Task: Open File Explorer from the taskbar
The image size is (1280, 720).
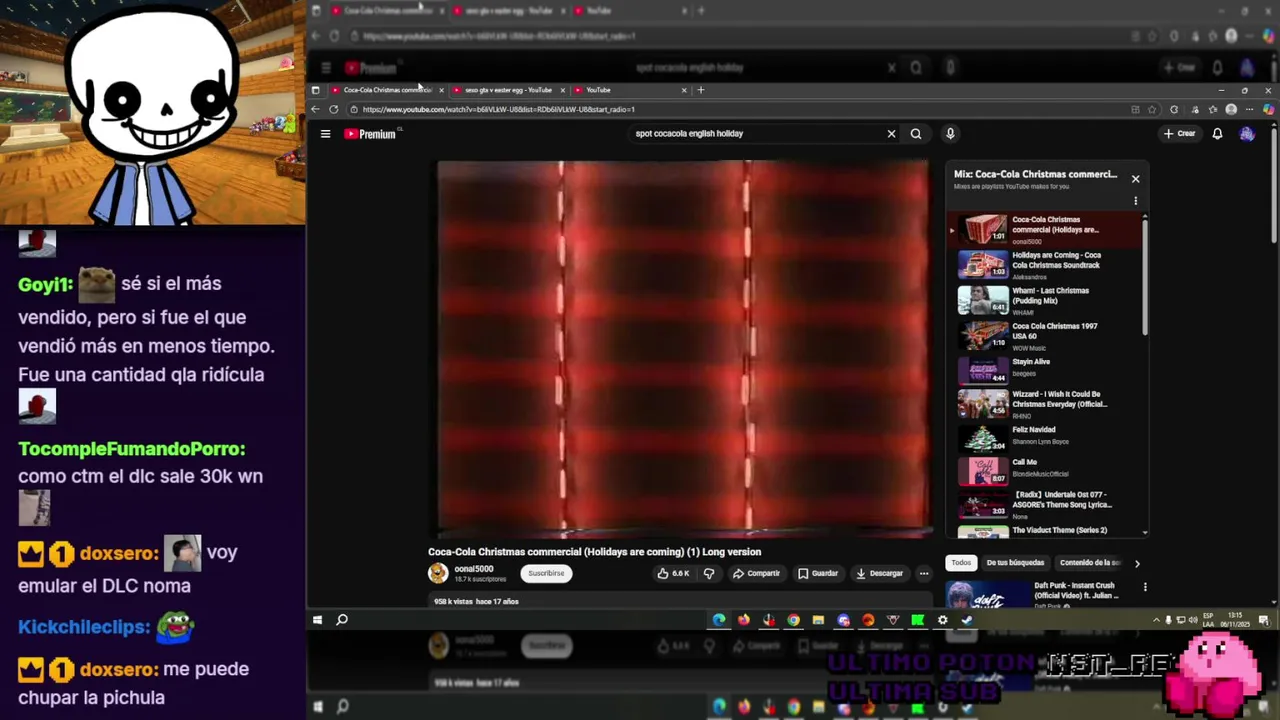Action: 818,620
